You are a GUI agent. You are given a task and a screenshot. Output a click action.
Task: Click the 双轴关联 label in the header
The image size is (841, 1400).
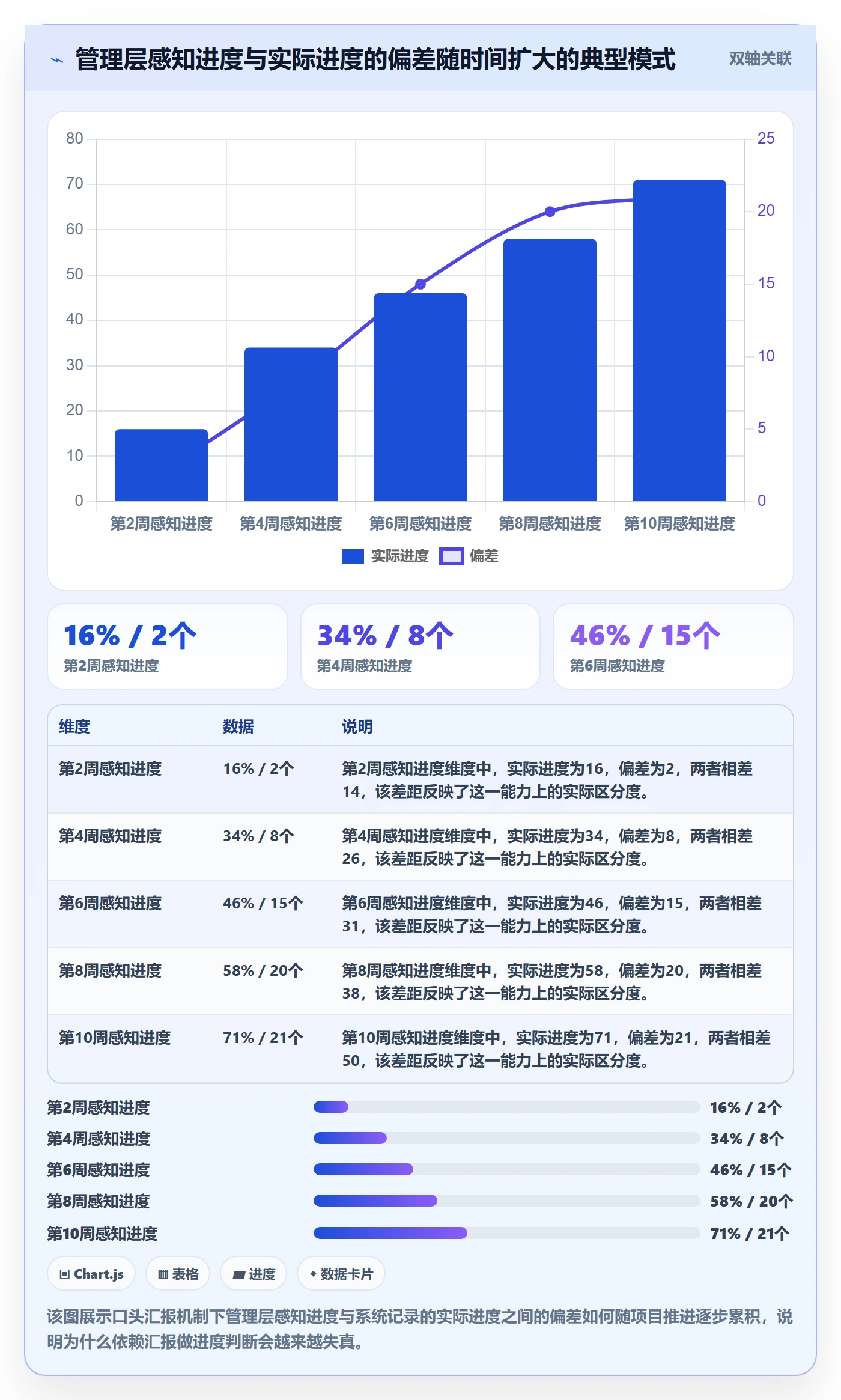click(760, 59)
